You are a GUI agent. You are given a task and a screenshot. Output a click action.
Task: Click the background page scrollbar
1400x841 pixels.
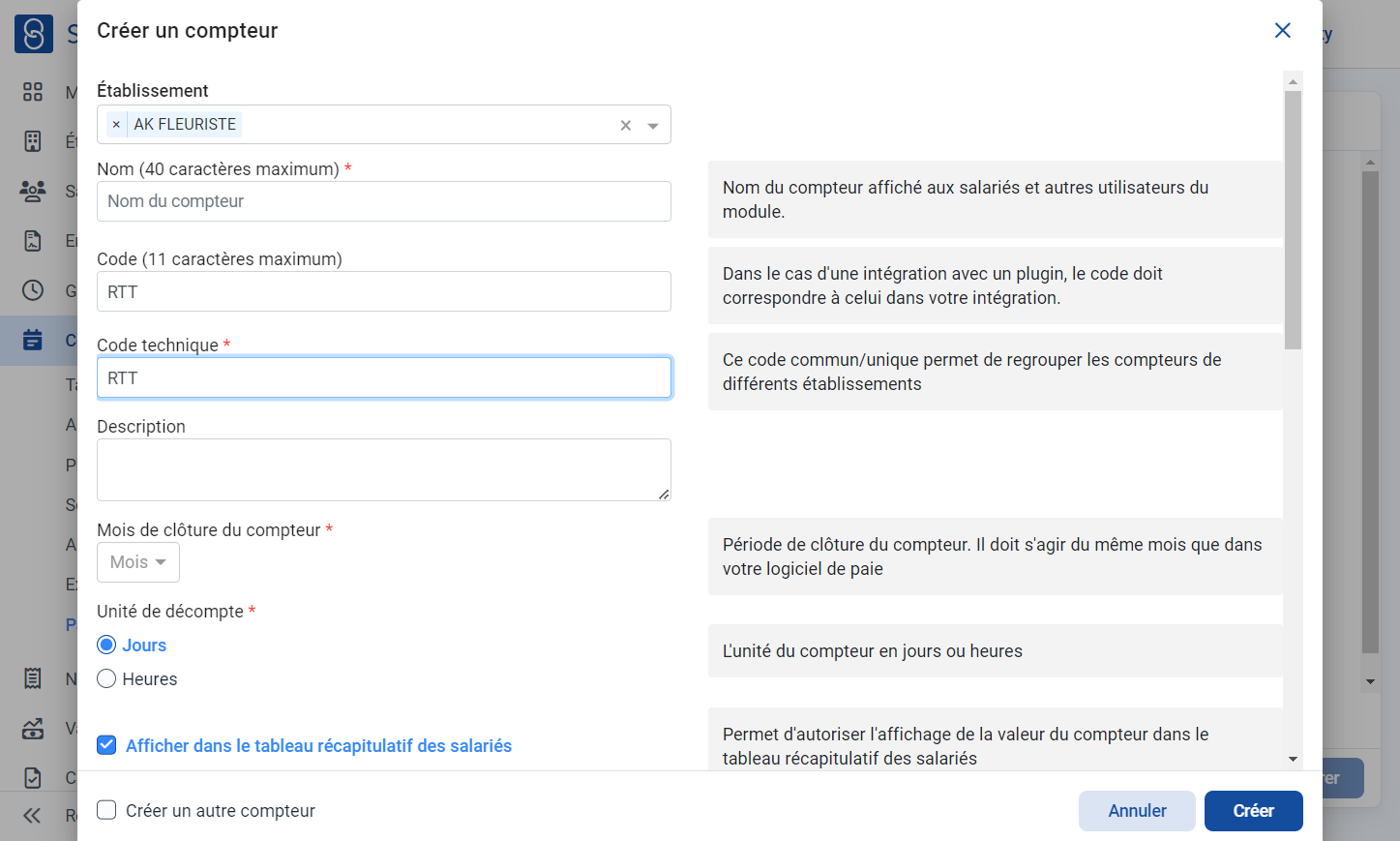(1370, 412)
